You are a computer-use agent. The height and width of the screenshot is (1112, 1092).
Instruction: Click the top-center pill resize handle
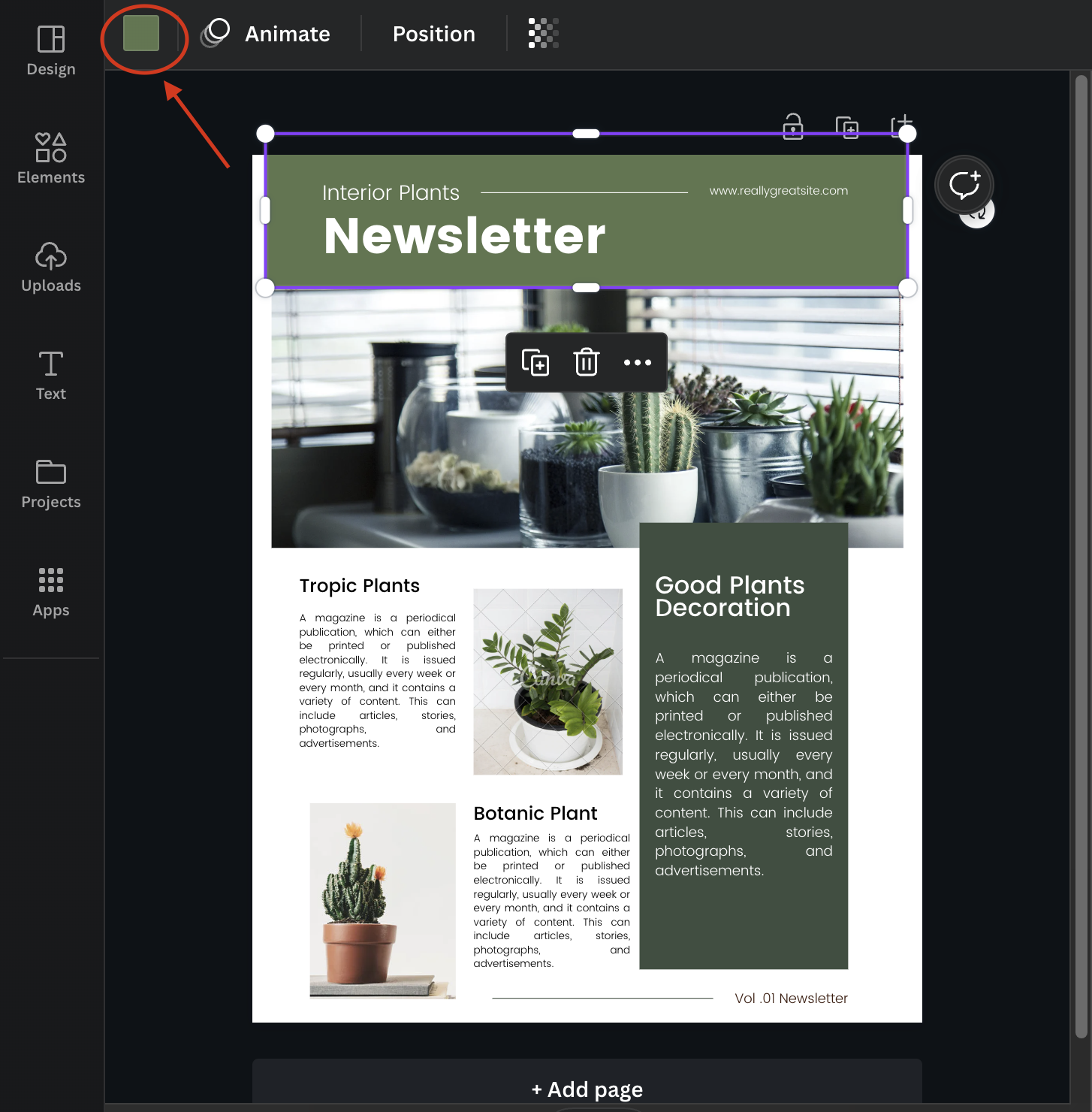point(586,134)
